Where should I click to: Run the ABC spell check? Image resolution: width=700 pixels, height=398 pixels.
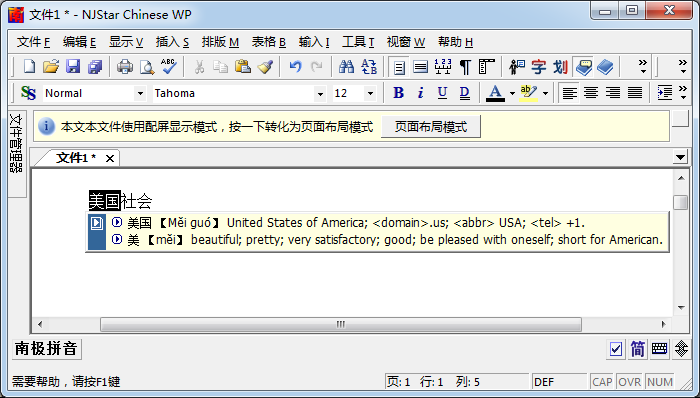click(169, 67)
